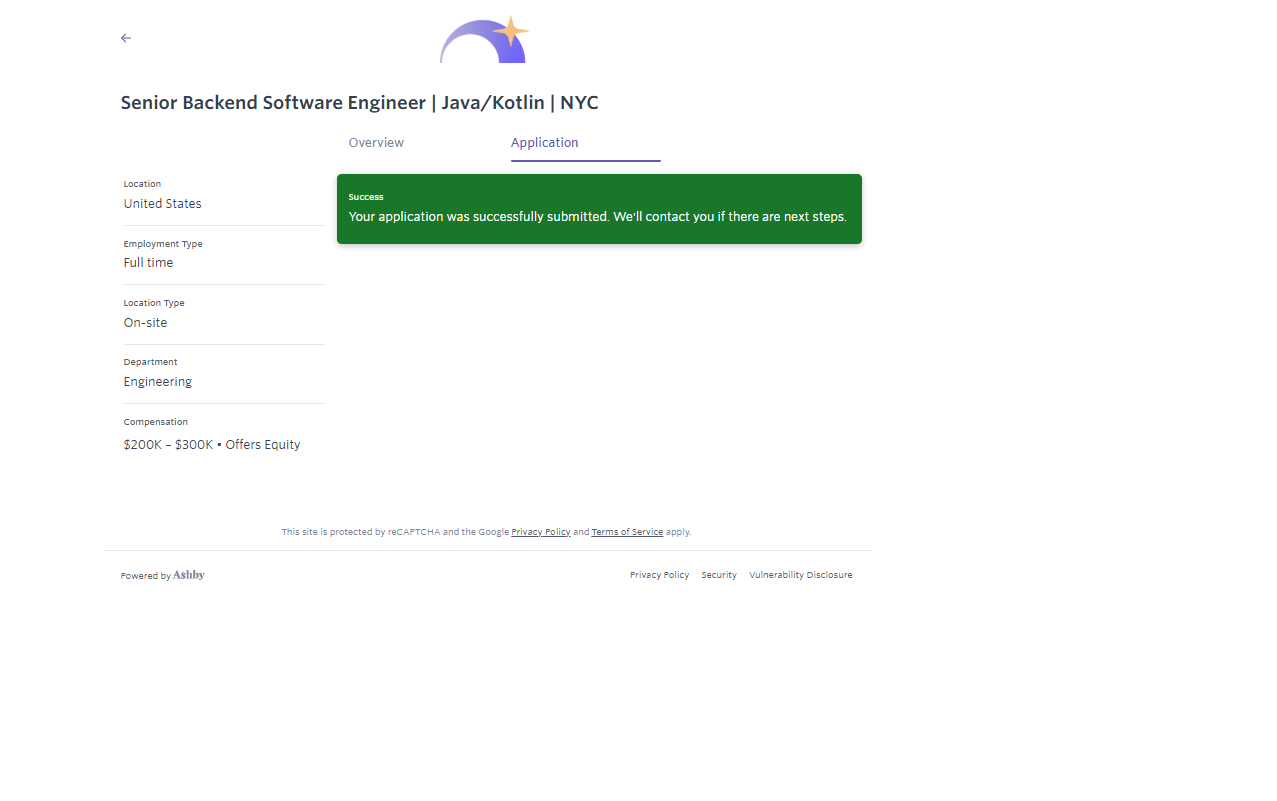Click the $200K – $300K salary range
The height and width of the screenshot is (801, 1277).
coord(168,445)
